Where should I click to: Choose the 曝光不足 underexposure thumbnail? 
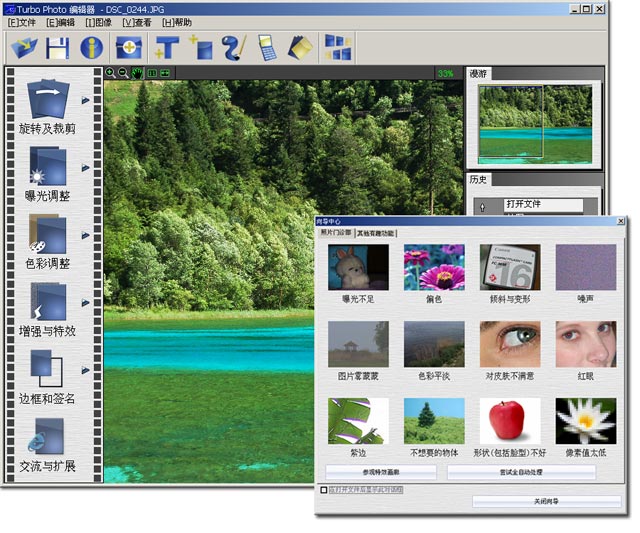358,267
